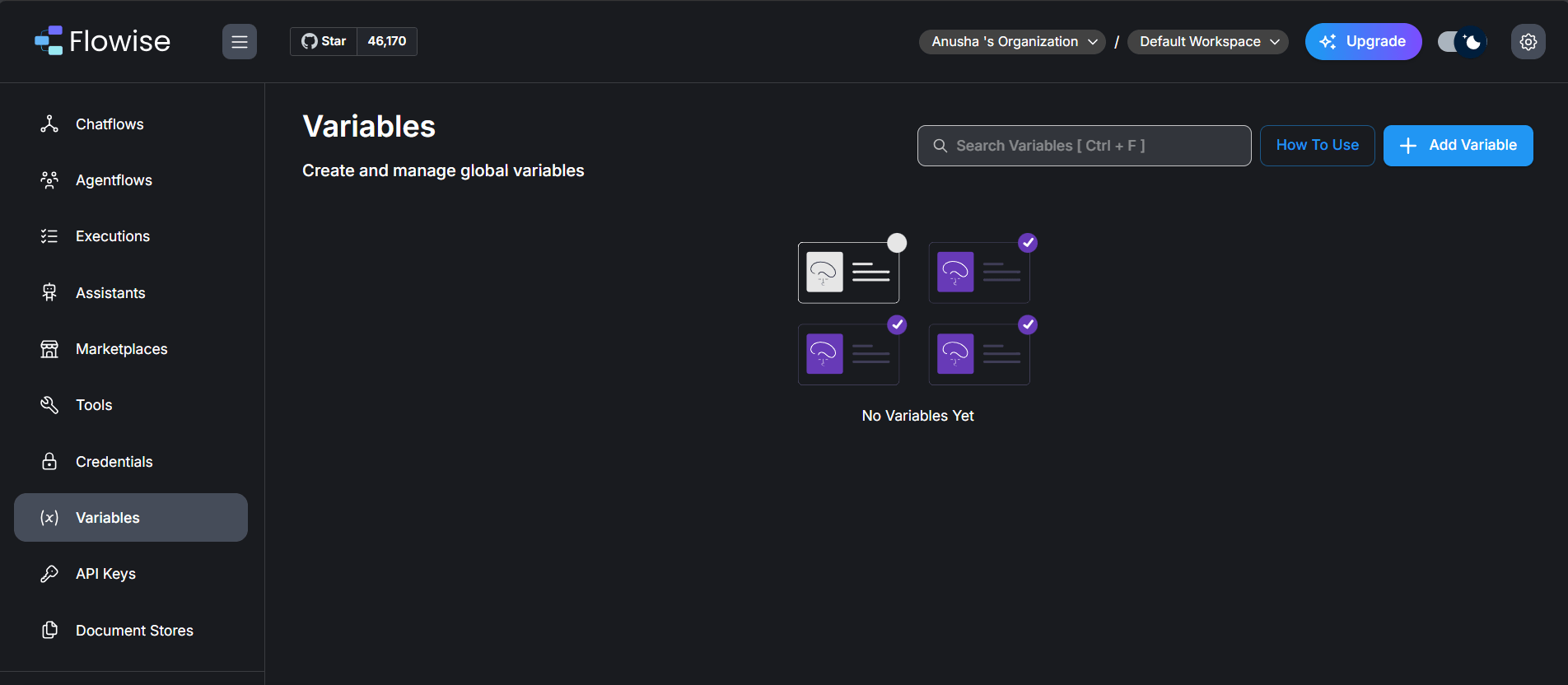This screenshot has width=1568, height=685.
Task: Click the GitHub Star button
Action: (x=324, y=41)
